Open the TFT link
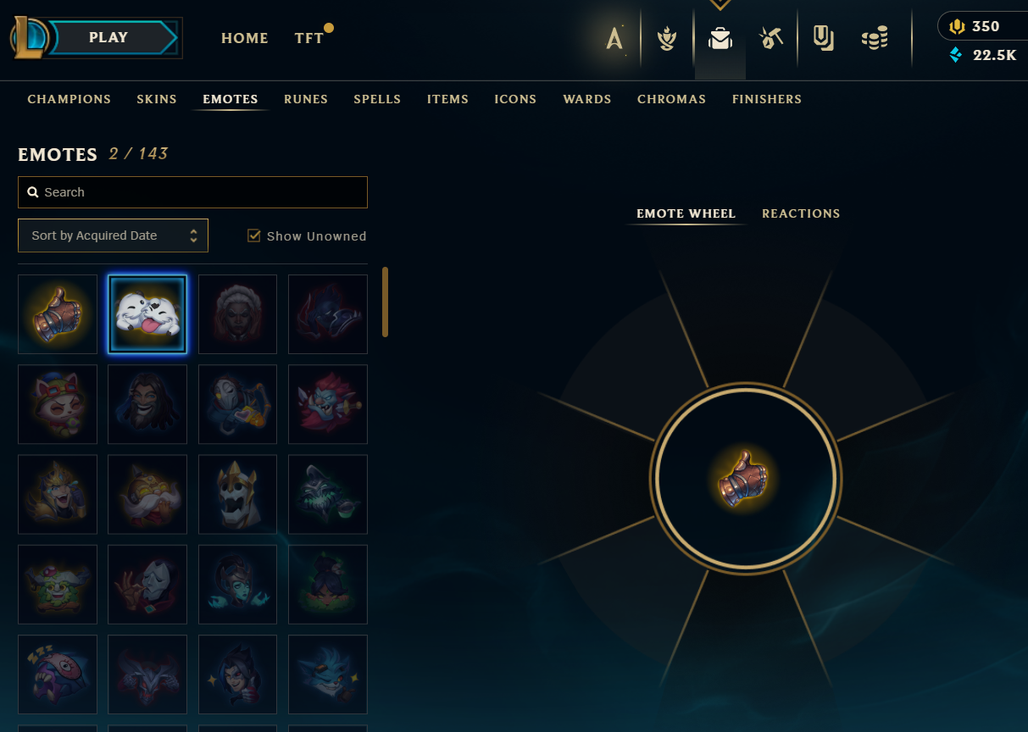Image resolution: width=1028 pixels, height=732 pixels. (309, 38)
